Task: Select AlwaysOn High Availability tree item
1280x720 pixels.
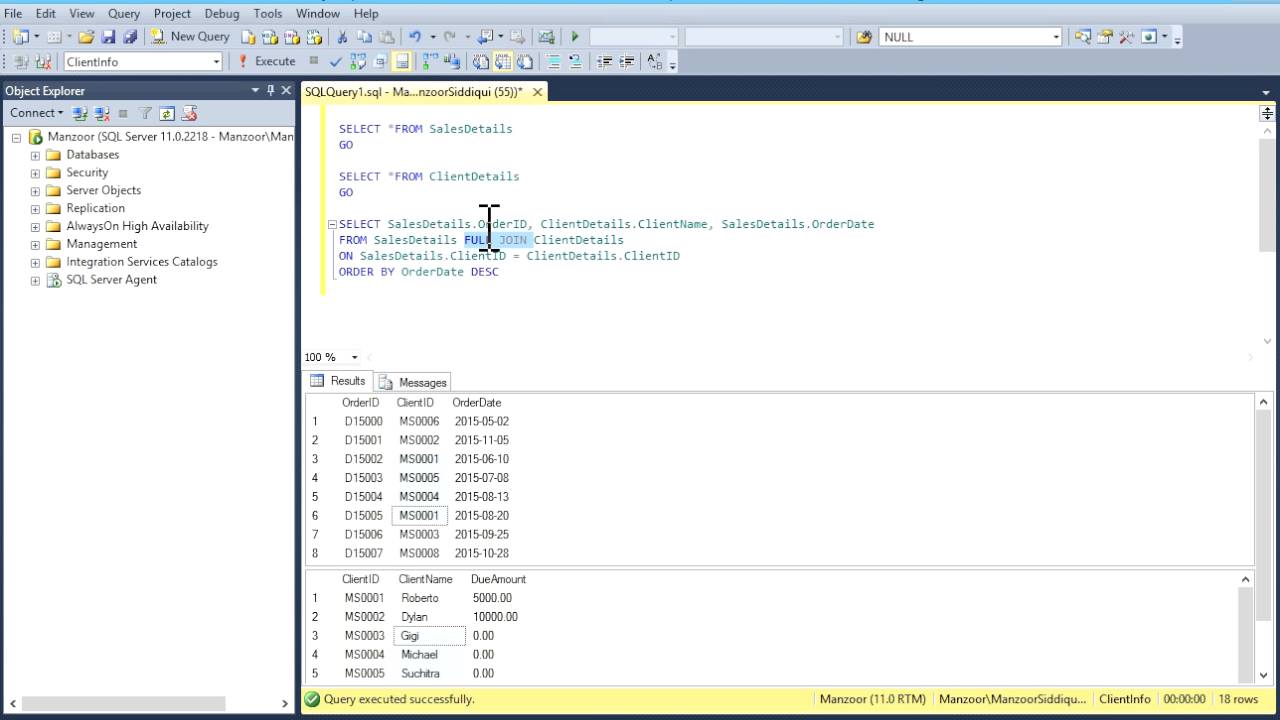Action: click(137, 226)
